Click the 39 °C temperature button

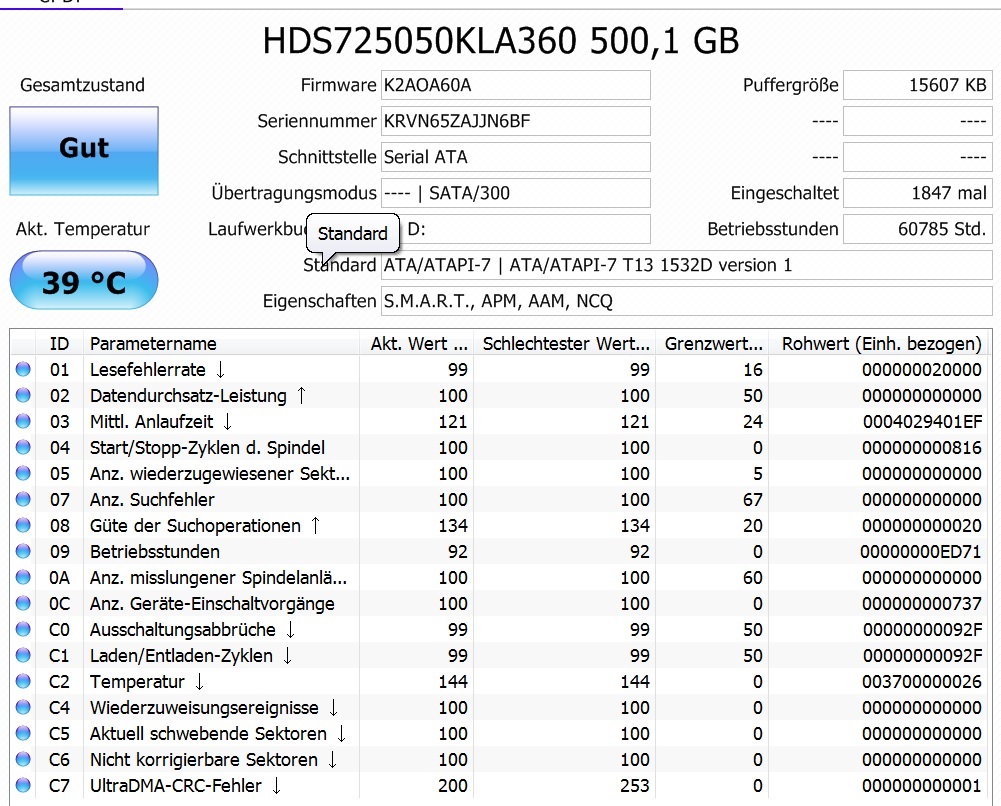point(84,280)
